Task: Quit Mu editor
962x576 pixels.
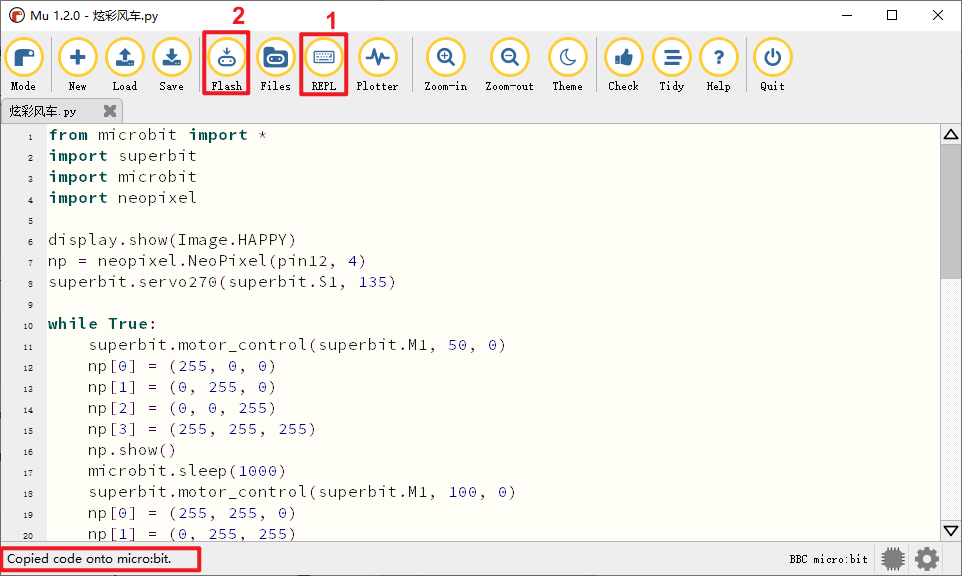Action: pyautogui.click(x=772, y=64)
